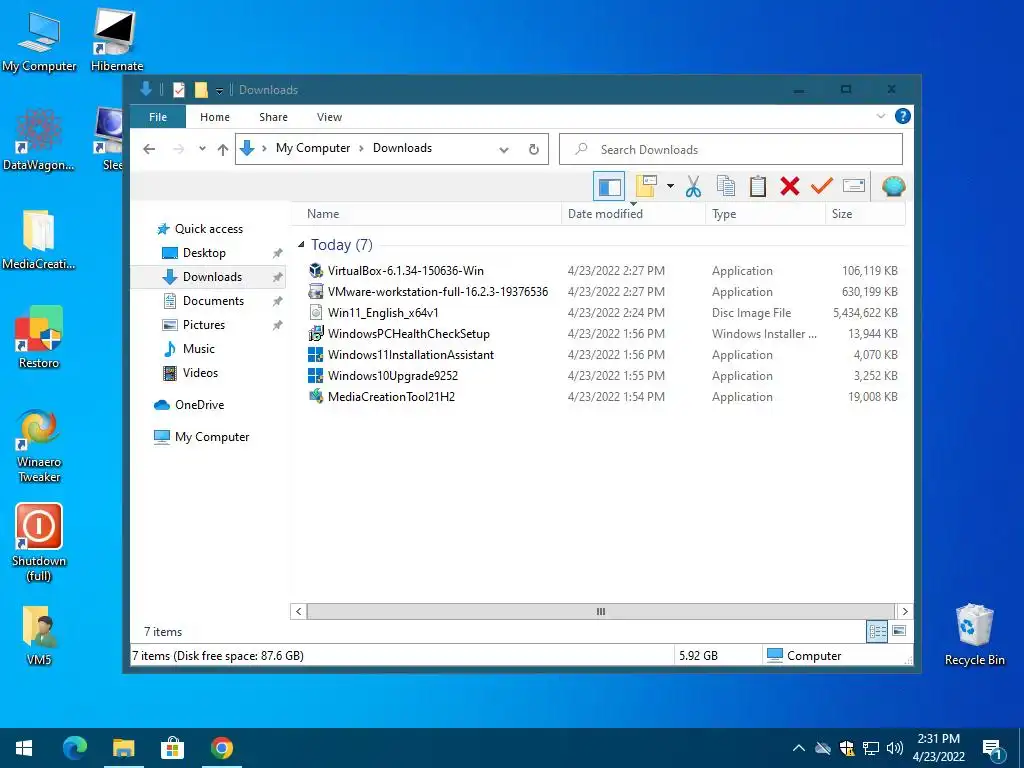Screen dimensions: 1024x768
Task: Select Win11_English_x64v1 disc image
Action: point(383,313)
